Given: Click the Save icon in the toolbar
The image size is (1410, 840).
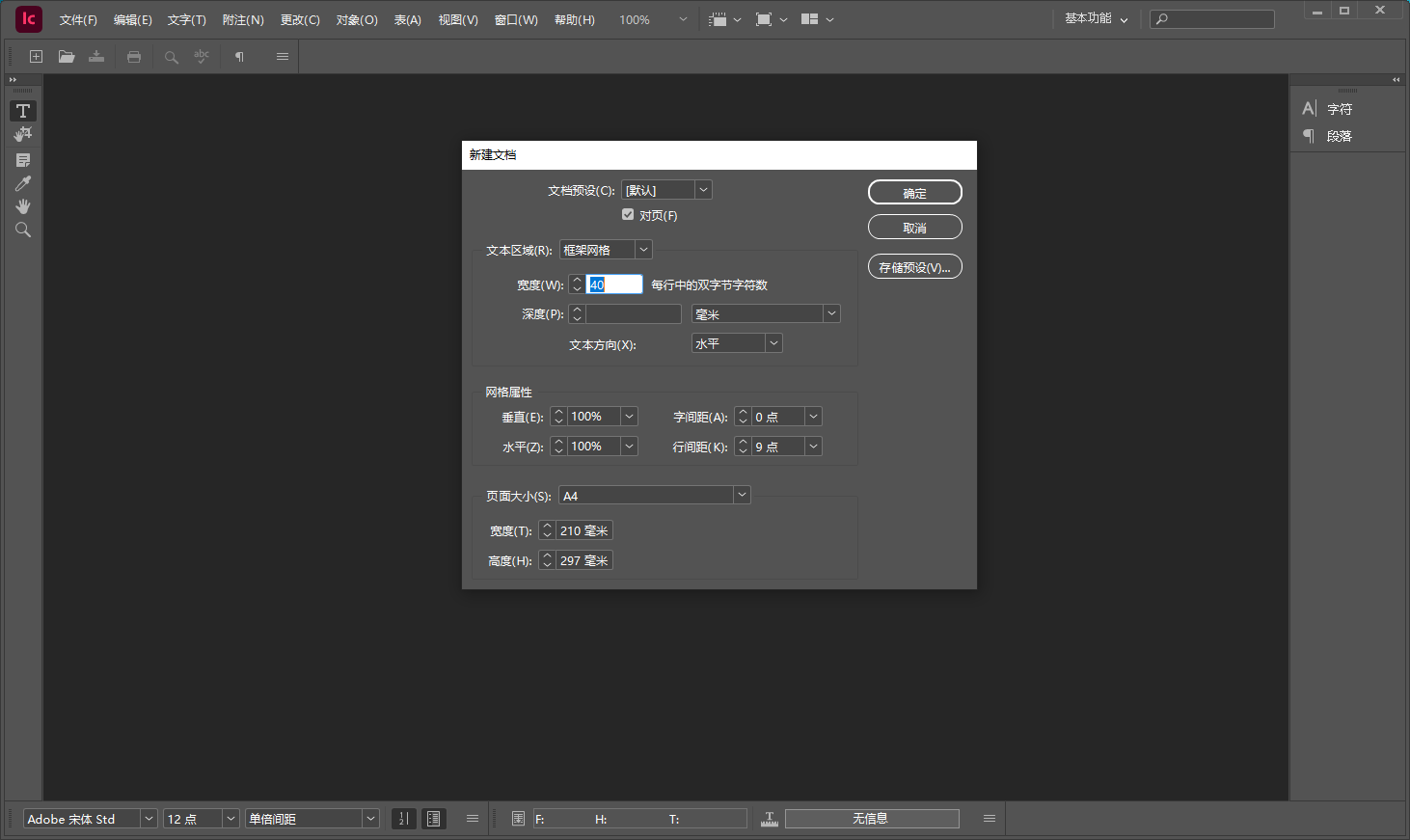Looking at the screenshot, I should [x=96, y=57].
